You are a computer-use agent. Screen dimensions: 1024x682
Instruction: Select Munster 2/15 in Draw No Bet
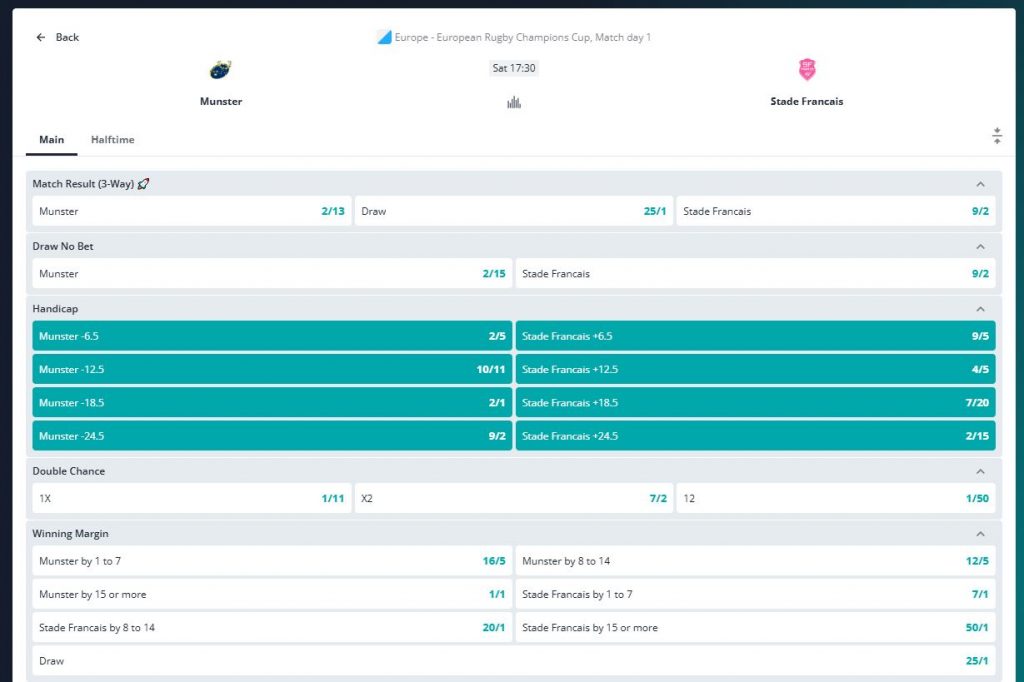[x=272, y=274]
